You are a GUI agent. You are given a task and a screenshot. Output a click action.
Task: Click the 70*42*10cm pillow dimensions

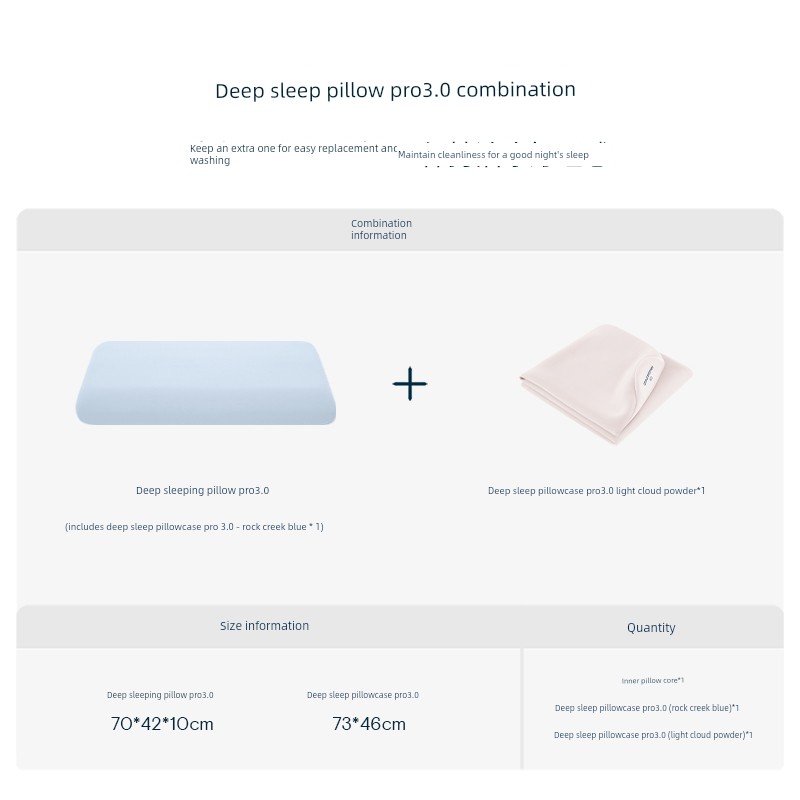162,724
